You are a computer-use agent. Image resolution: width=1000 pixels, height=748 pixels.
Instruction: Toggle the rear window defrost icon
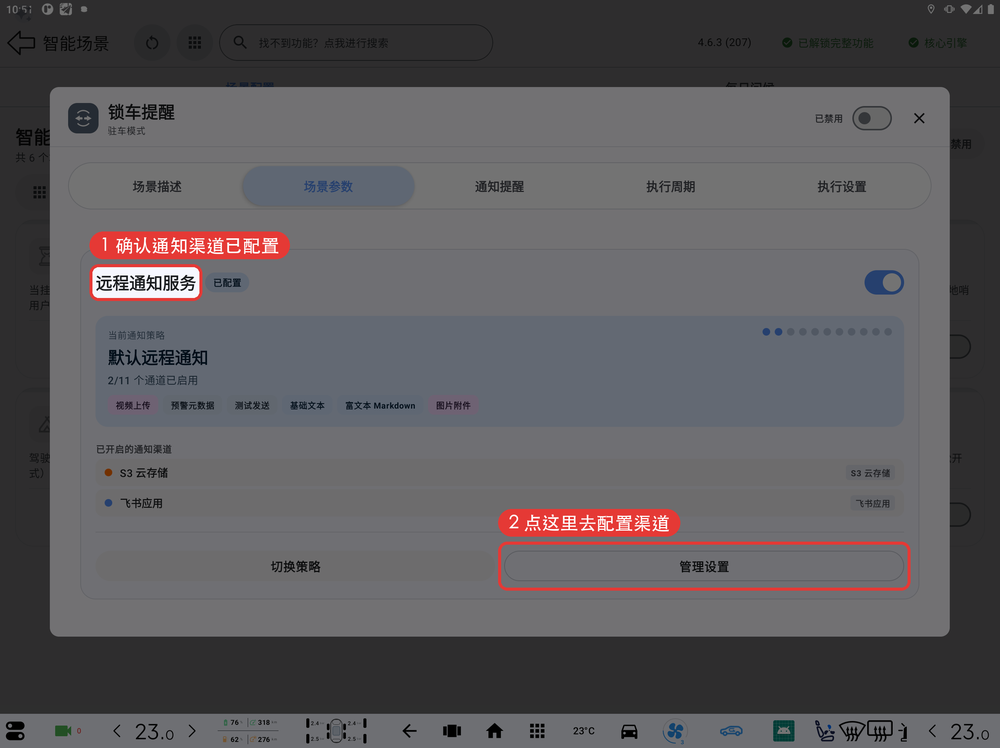pyautogui.click(x=880, y=731)
